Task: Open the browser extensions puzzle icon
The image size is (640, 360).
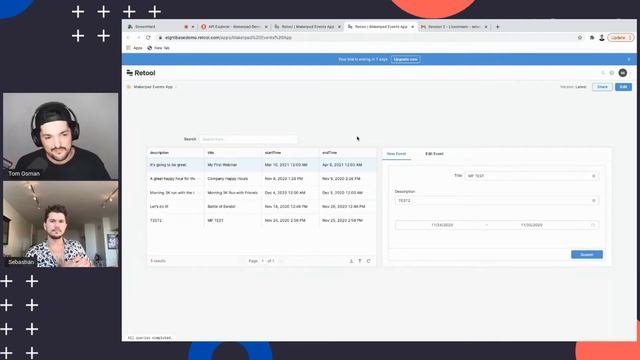Action: click(592, 38)
